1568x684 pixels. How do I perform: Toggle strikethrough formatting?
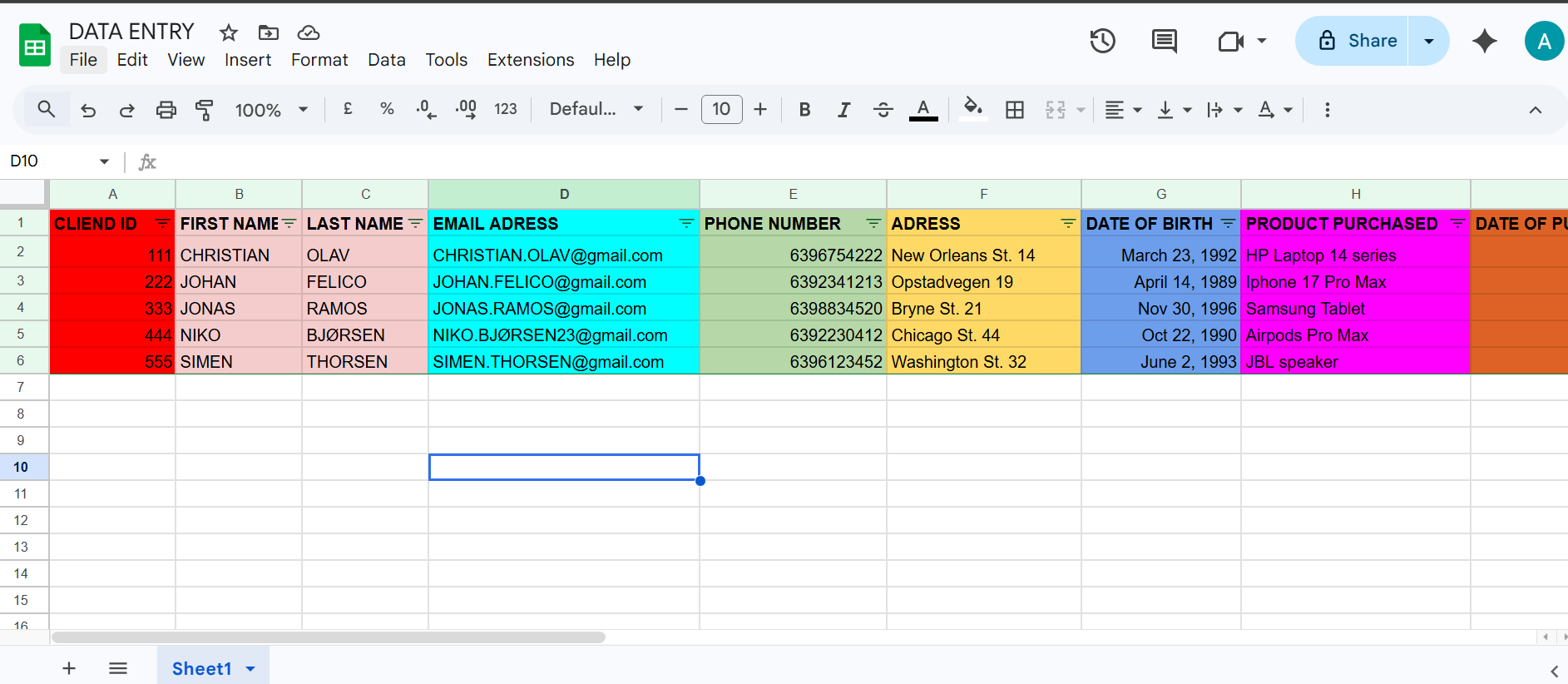coord(883,110)
